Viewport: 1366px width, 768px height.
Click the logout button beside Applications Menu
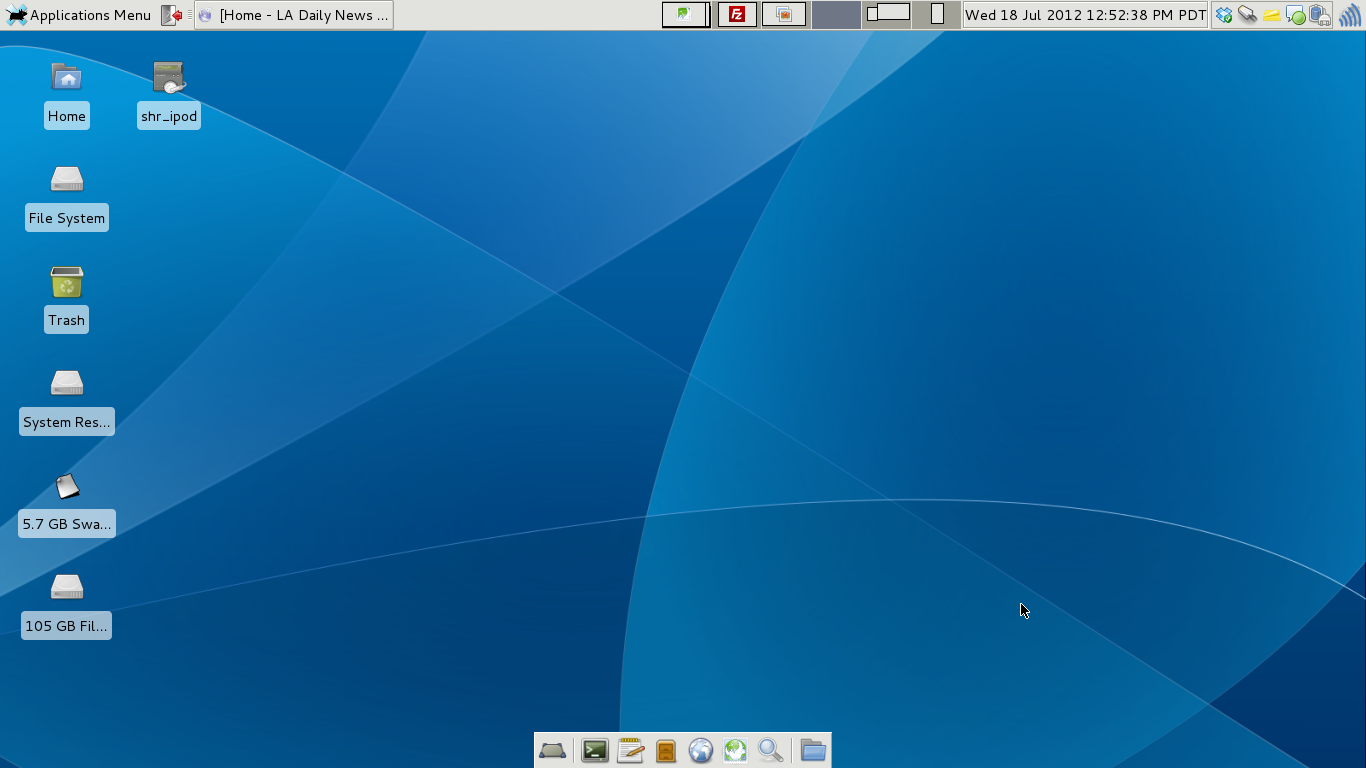coord(170,14)
